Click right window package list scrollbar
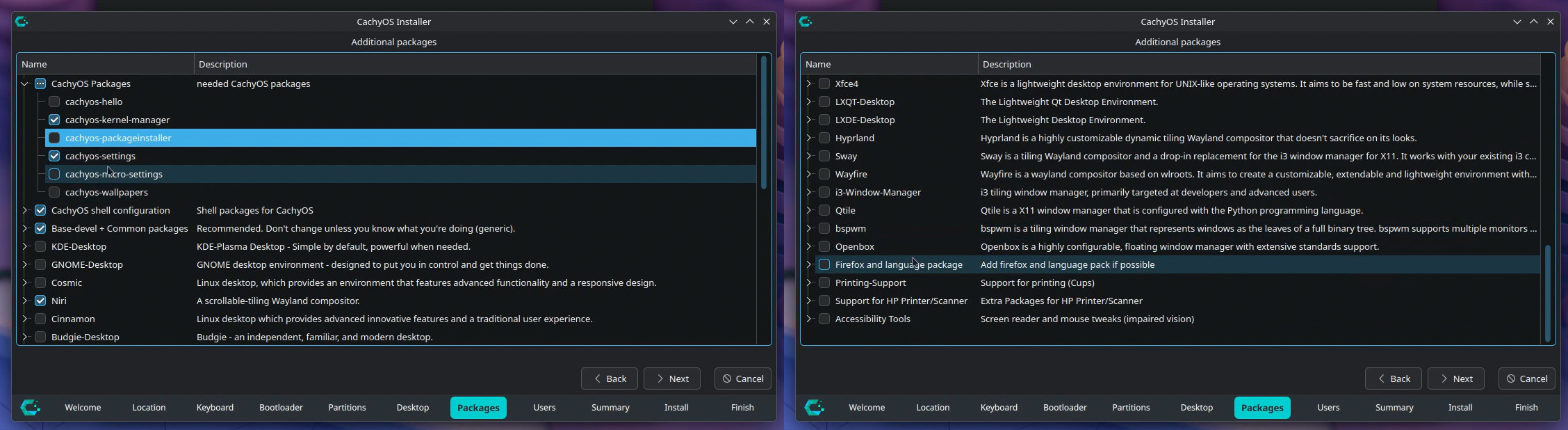Image resolution: width=1568 pixels, height=430 pixels. 1548,293
